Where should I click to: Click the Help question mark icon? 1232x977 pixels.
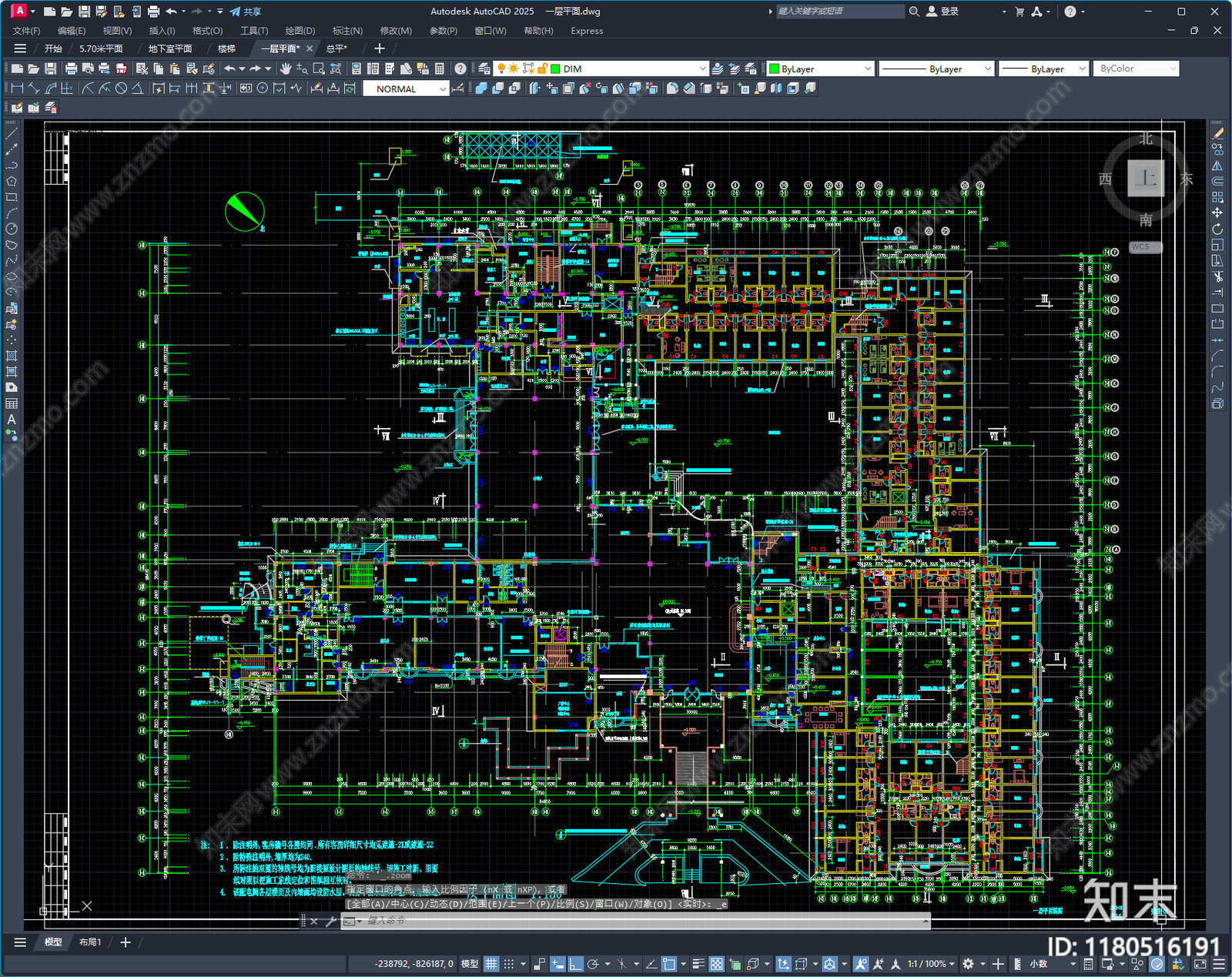point(460,69)
